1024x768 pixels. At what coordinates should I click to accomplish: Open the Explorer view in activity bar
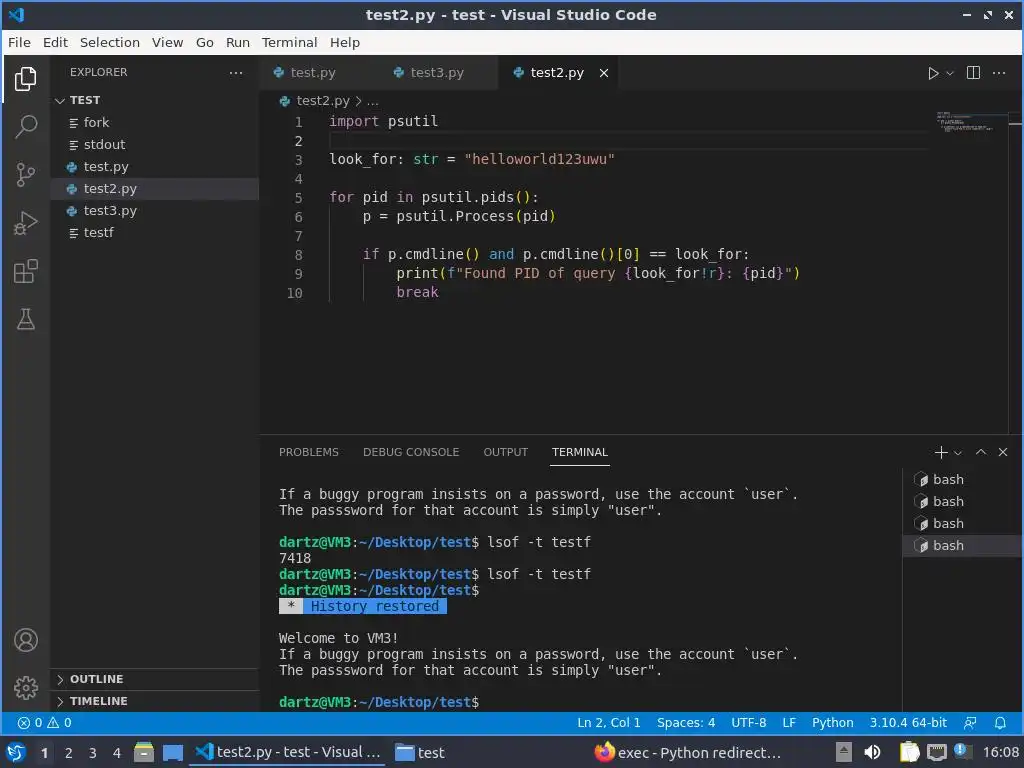25,79
